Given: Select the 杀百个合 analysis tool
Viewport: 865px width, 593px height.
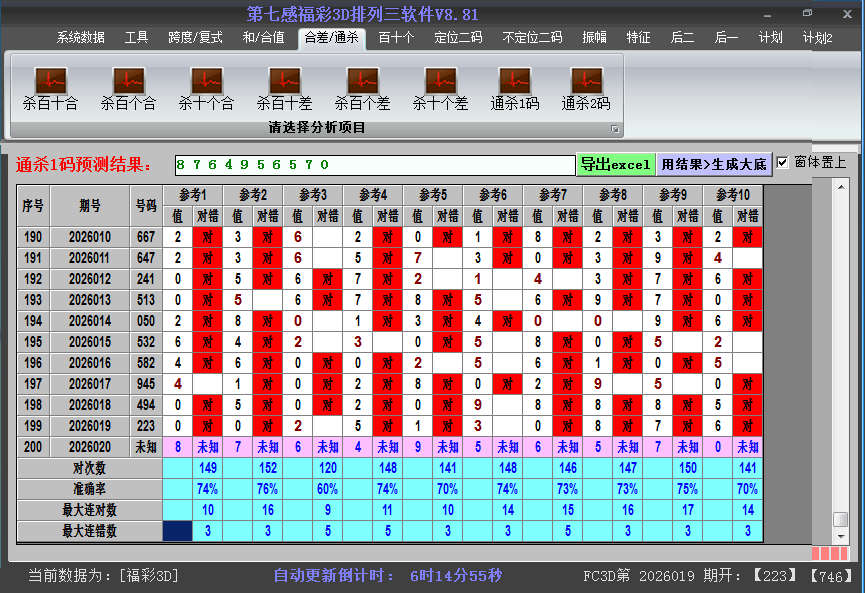Looking at the screenshot, I should click(x=127, y=85).
